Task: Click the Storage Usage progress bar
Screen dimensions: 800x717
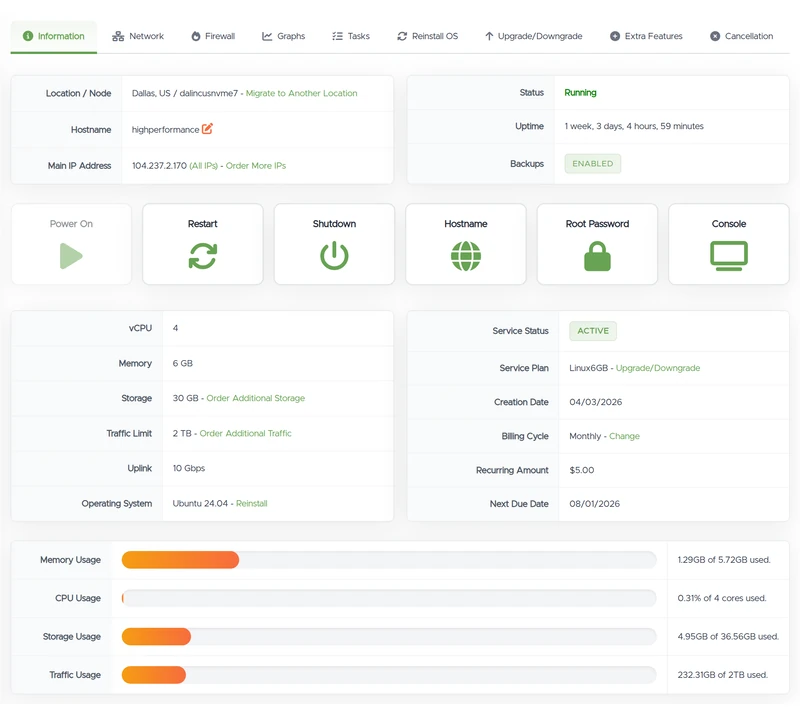Action: (x=389, y=636)
